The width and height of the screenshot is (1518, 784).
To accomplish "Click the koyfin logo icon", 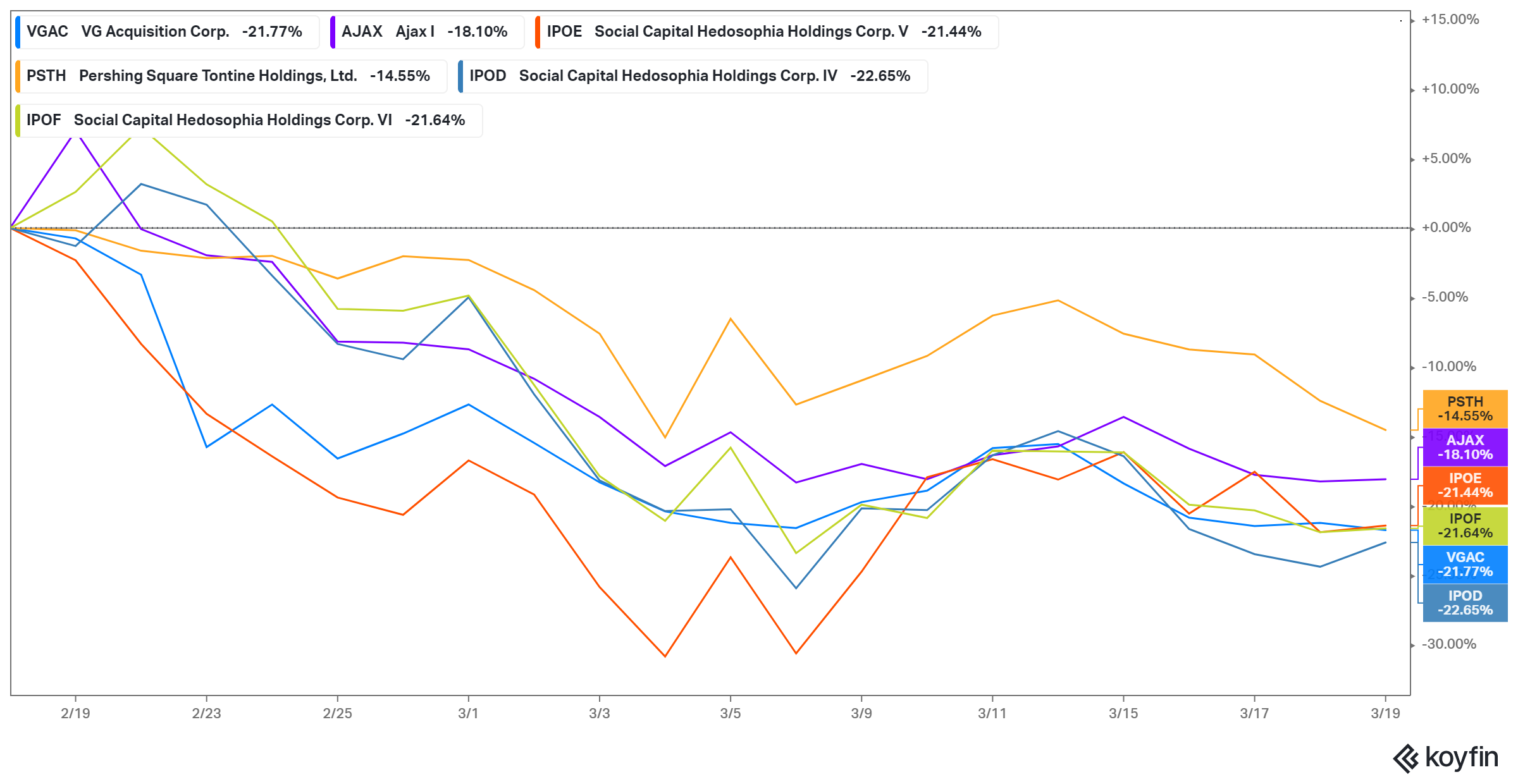I will tap(1406, 759).
